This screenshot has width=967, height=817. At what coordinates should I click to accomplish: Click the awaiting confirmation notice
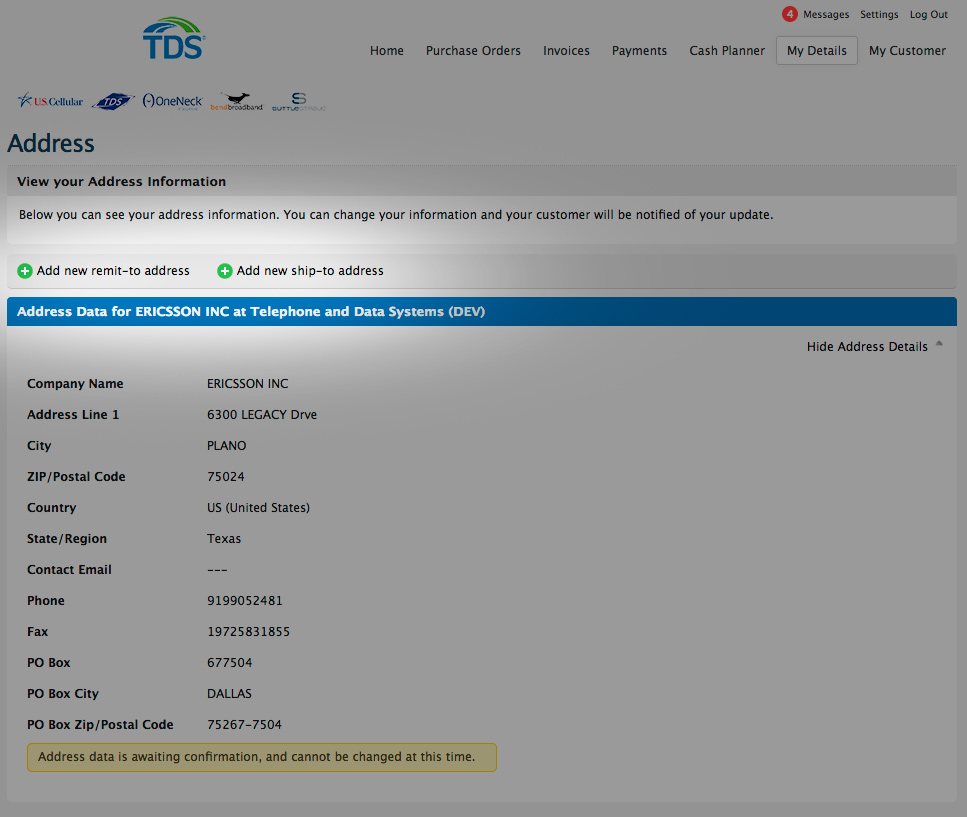click(261, 757)
